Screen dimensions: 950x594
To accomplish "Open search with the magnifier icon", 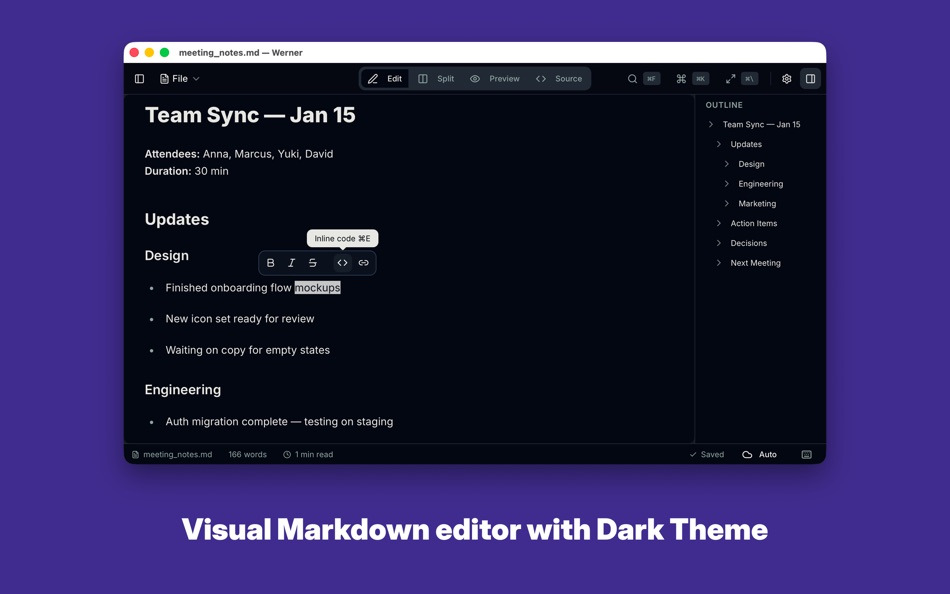I will [632, 79].
